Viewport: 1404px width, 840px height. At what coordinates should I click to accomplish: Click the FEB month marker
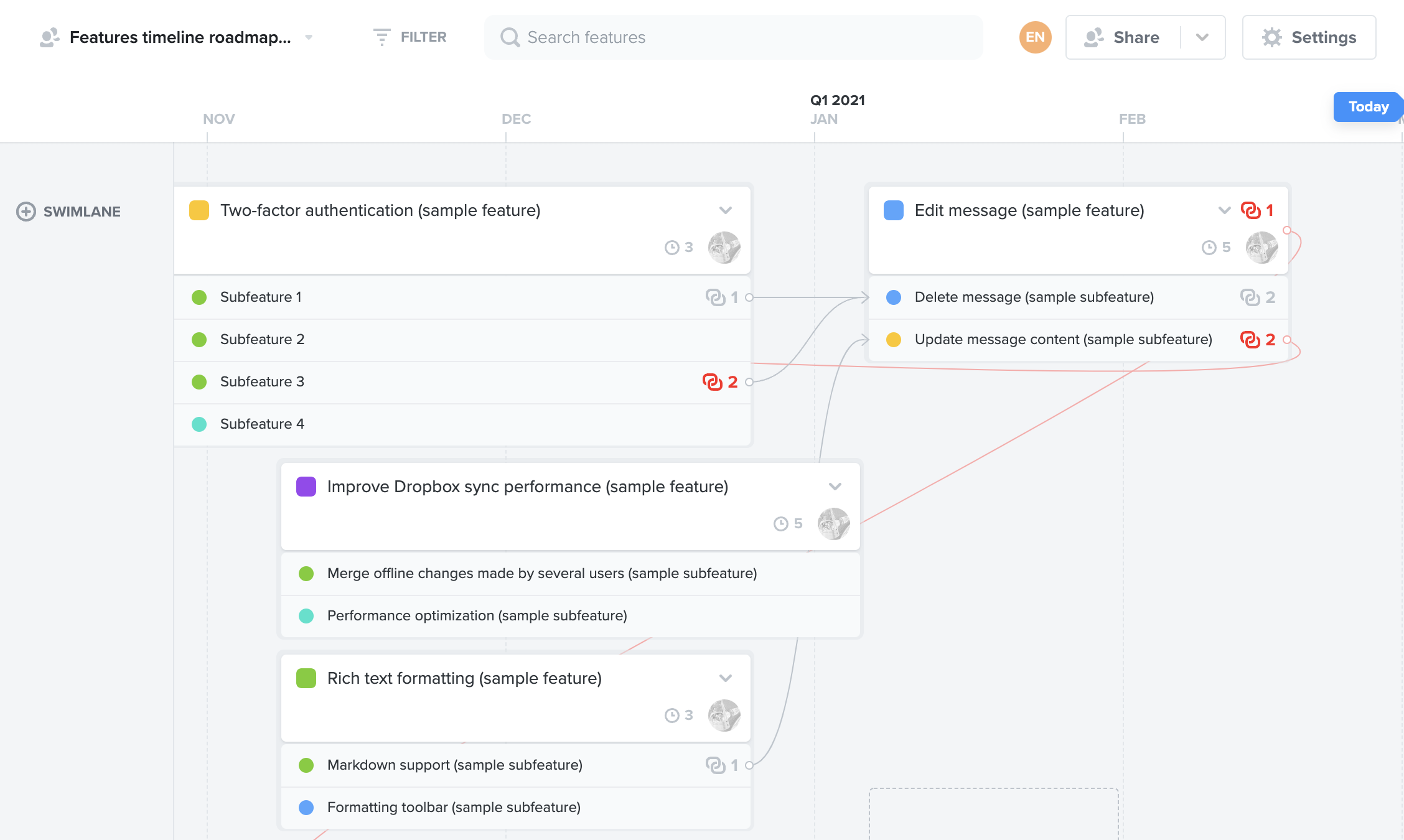pos(1132,119)
